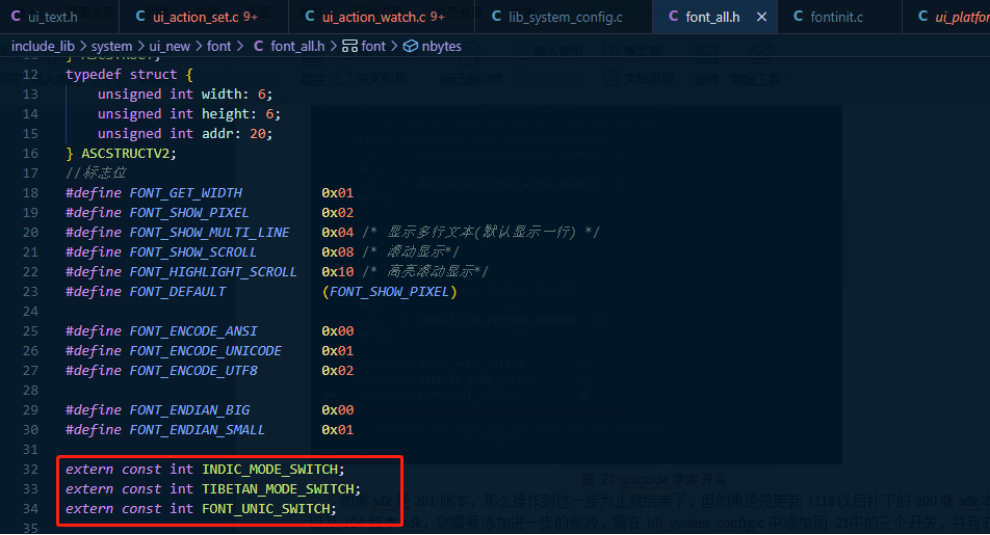The image size is (990, 535).
Task: Click the 0x10 value on line 22
Action: click(338, 272)
